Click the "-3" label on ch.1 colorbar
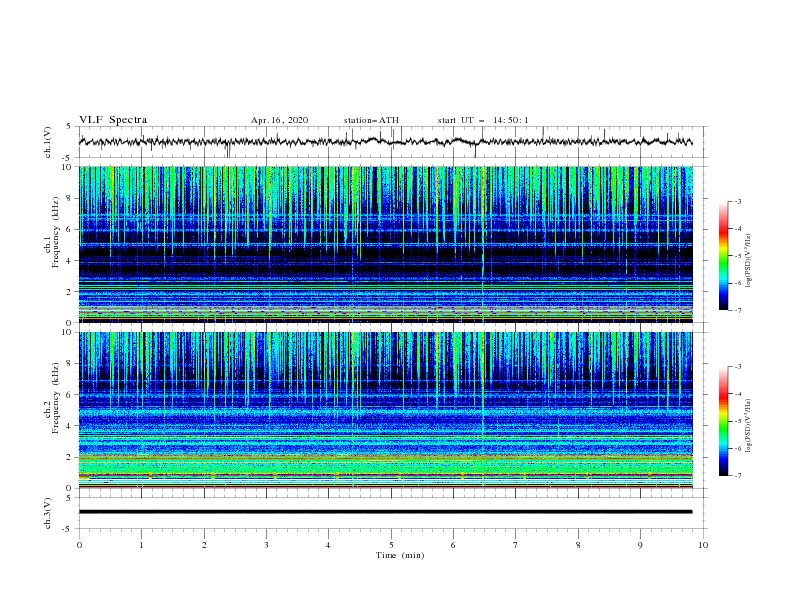The width and height of the screenshot is (792, 612). (x=738, y=201)
